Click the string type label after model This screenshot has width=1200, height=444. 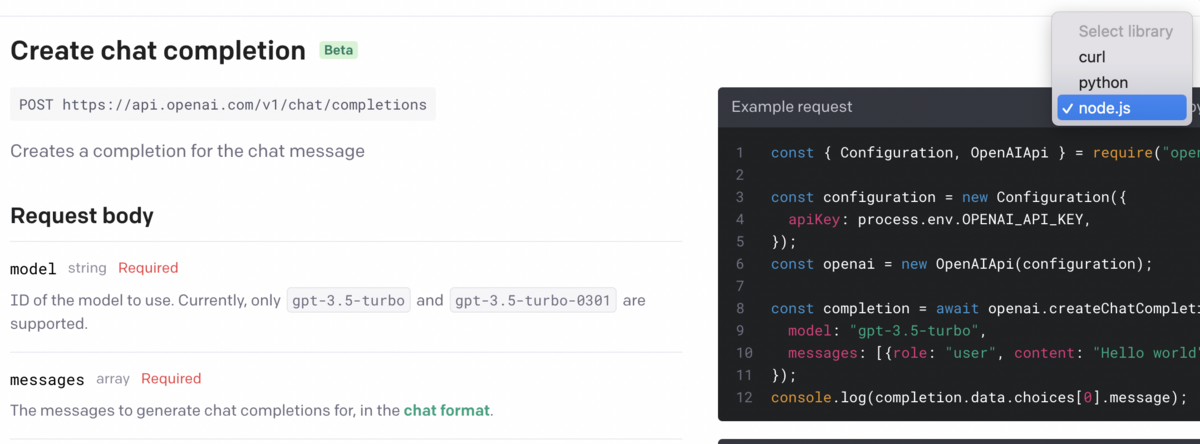[x=87, y=268]
